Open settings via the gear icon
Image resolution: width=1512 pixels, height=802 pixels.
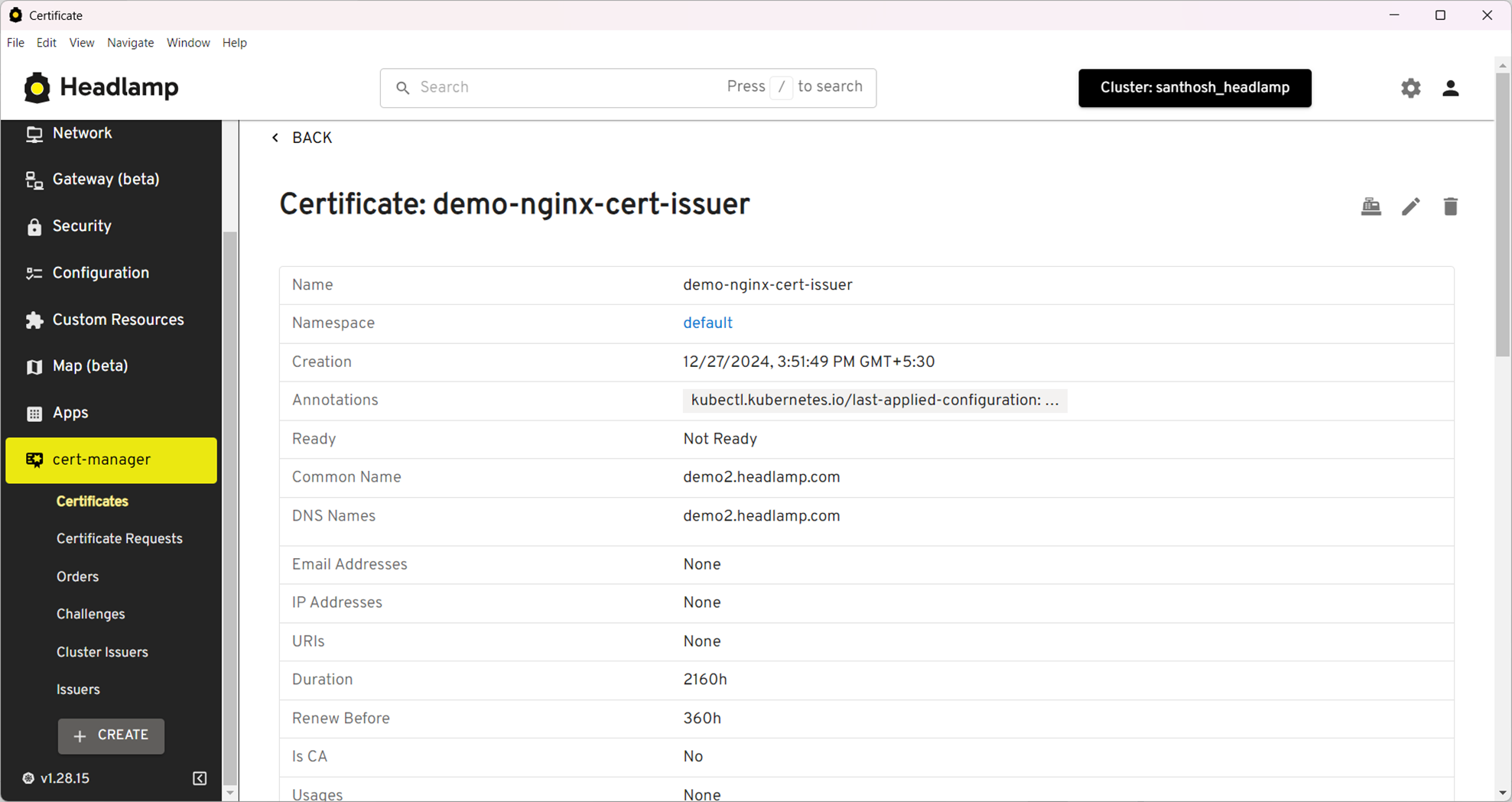click(x=1411, y=88)
